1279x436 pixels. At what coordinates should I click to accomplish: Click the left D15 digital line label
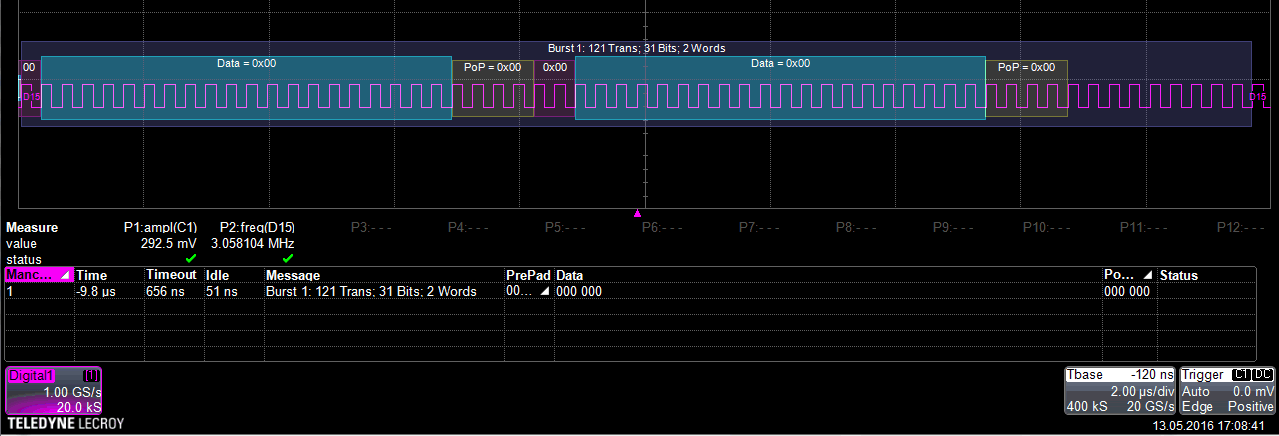coord(31,97)
